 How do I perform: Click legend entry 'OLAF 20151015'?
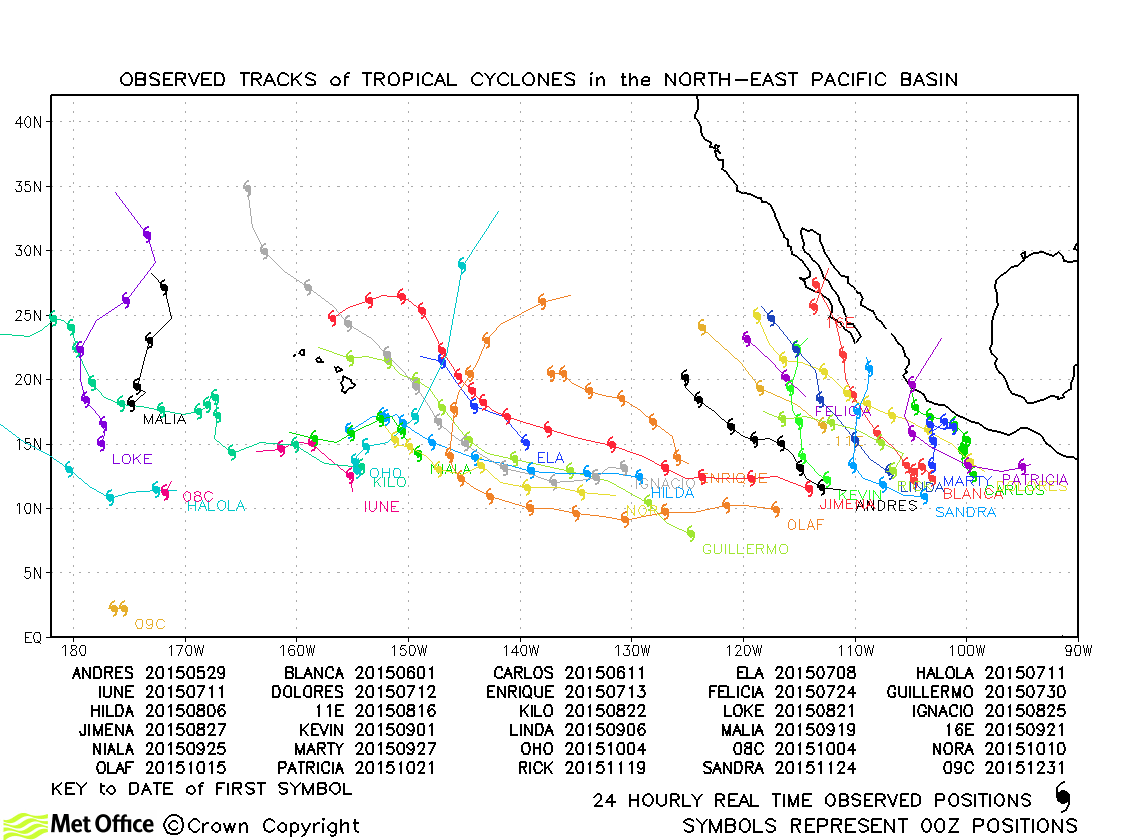tap(161, 768)
